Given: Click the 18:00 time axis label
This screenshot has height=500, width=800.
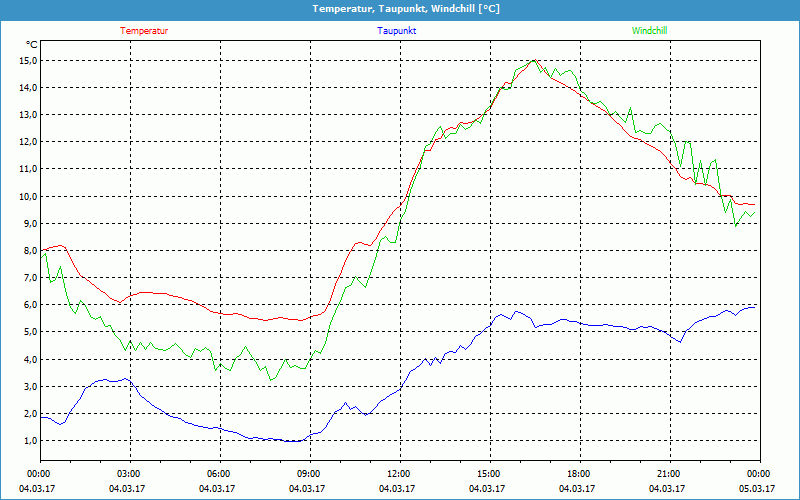Looking at the screenshot, I should tap(580, 474).
